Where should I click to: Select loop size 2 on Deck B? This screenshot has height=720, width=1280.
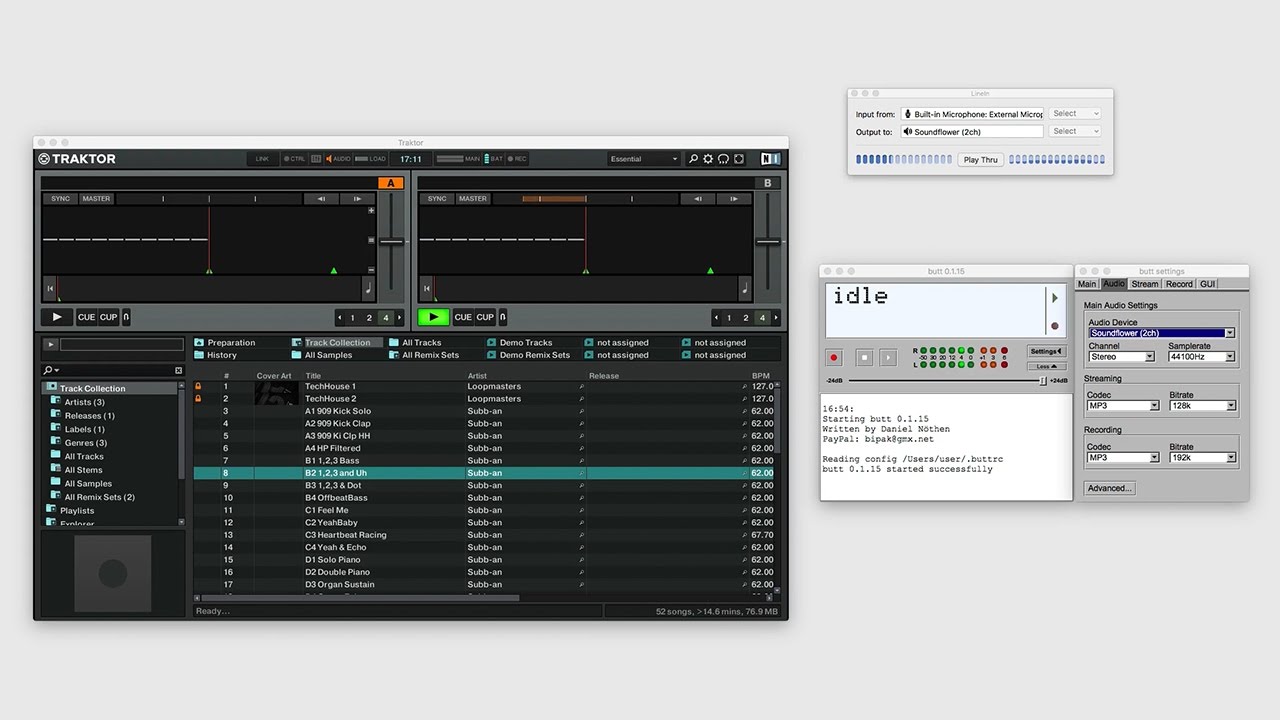745,318
